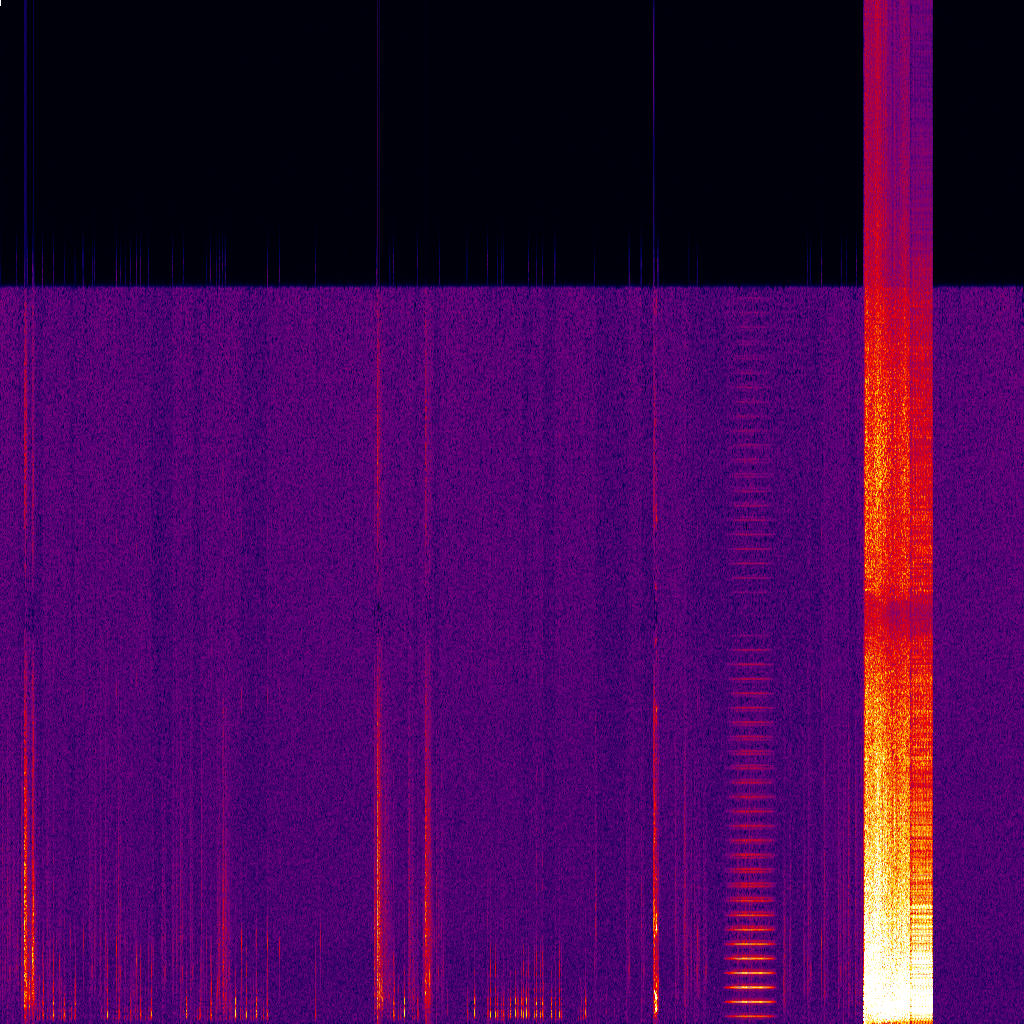This screenshot has height=1024, width=1024.
Task: Click the faint top harmonics just below the cutoff
Action: (751, 310)
